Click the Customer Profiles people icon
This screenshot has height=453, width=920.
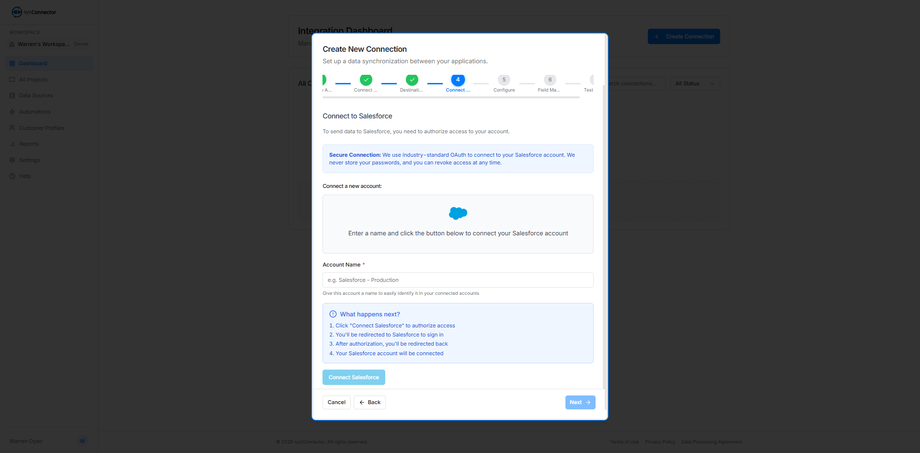point(12,127)
